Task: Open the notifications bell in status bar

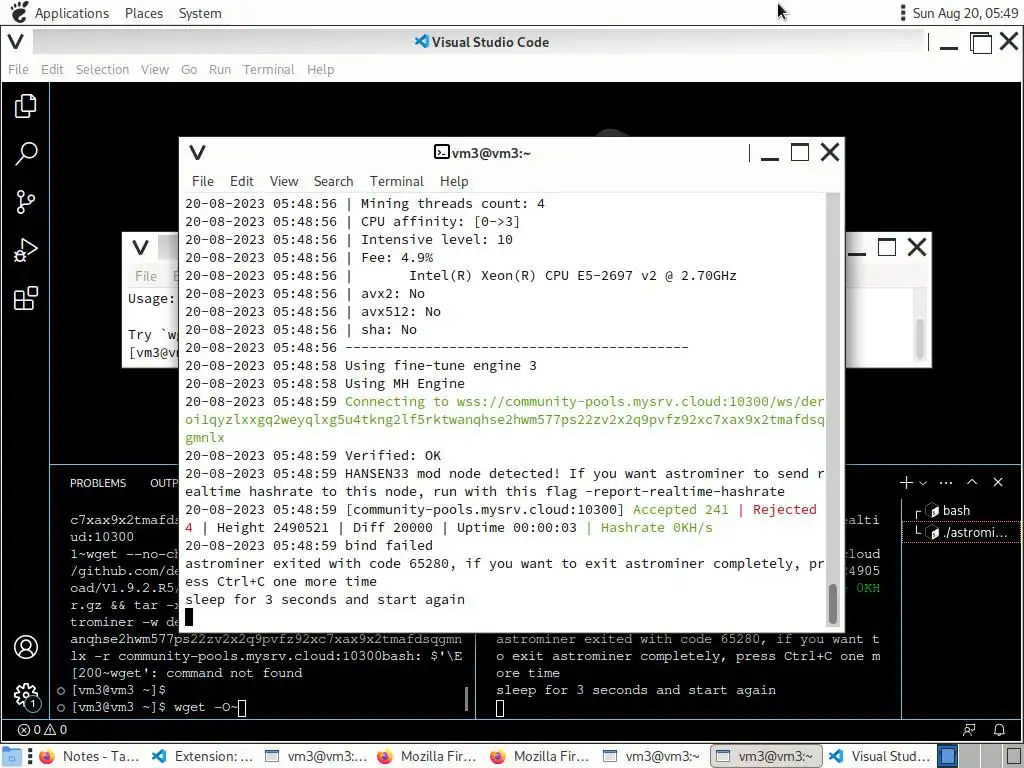Action: point(999,729)
